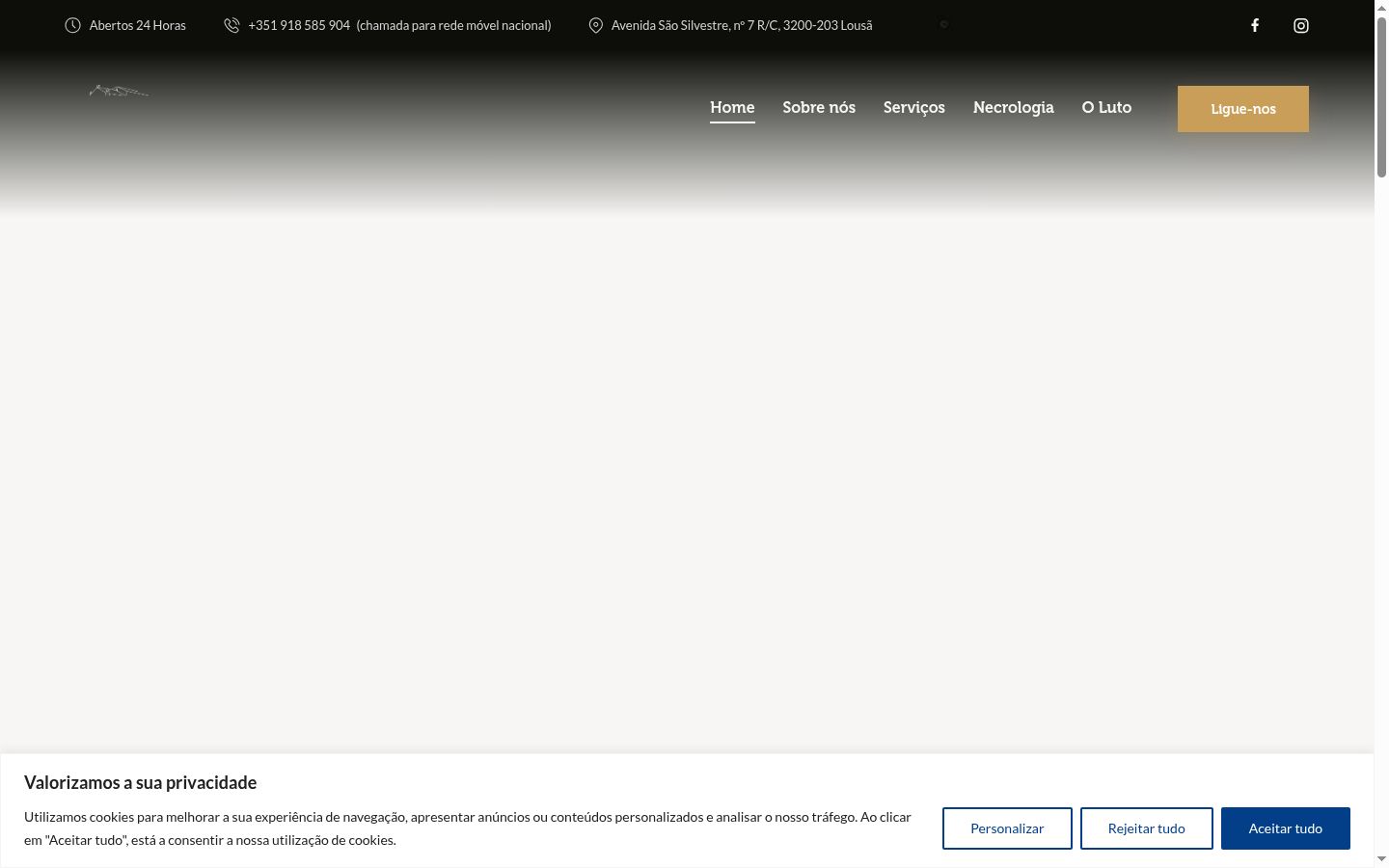Click the location pin icon
The width and height of the screenshot is (1389, 868).
596,25
